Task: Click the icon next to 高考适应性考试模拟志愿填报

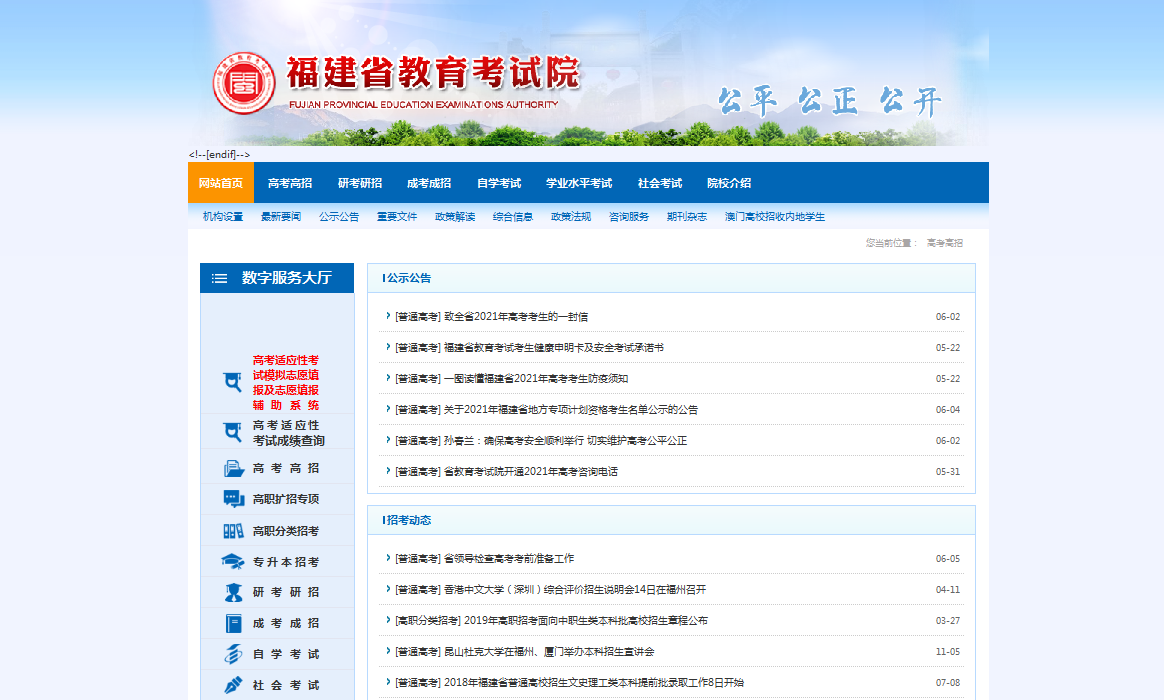Action: pos(233,382)
